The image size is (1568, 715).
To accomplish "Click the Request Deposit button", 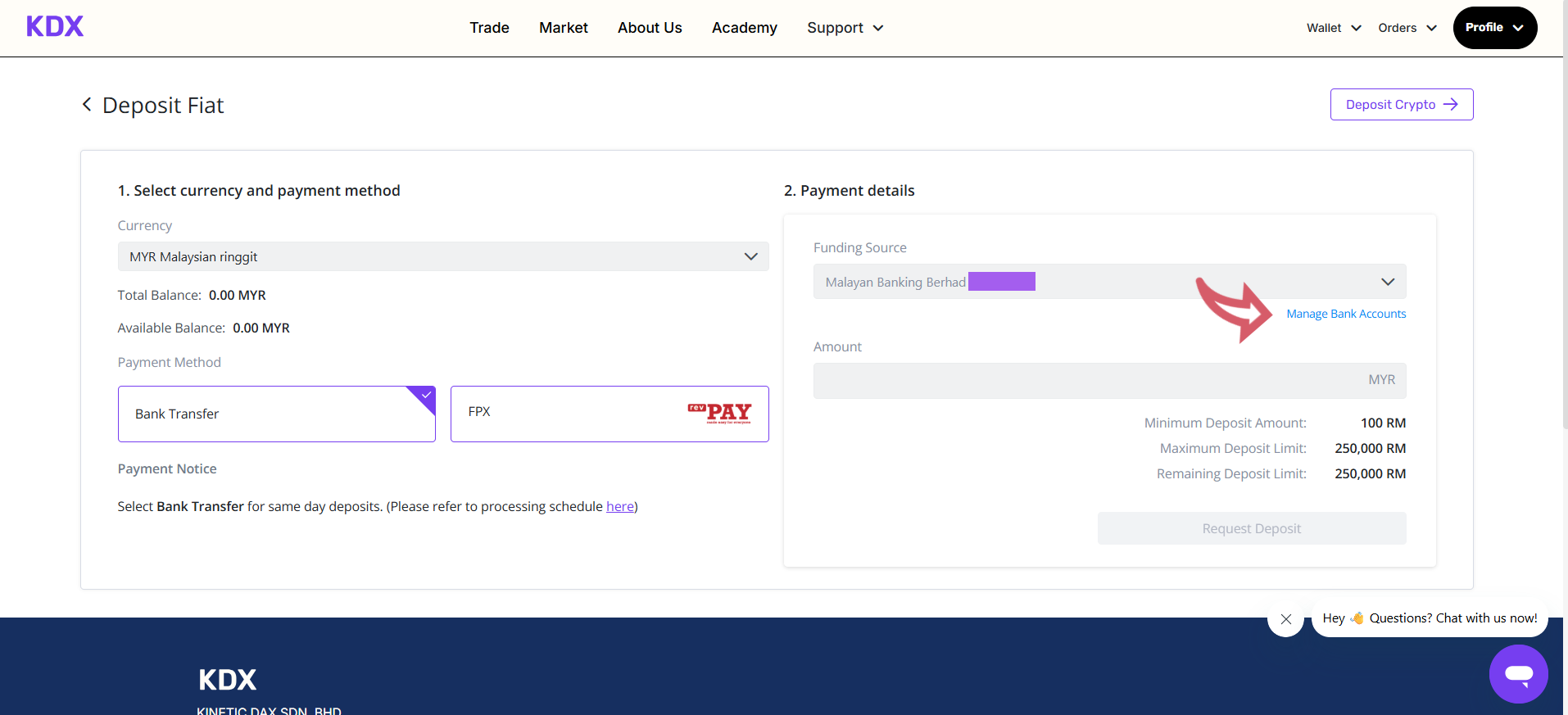I will (1252, 528).
